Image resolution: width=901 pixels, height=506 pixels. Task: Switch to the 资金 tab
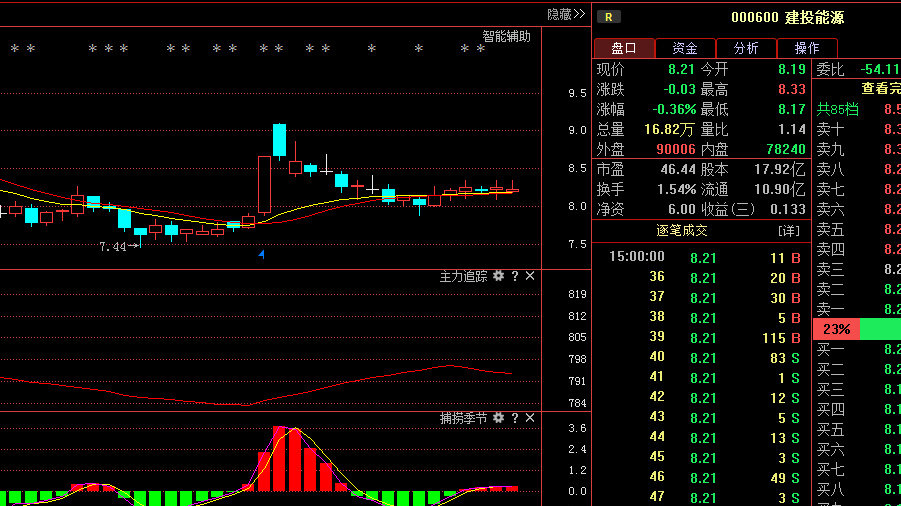(685, 48)
